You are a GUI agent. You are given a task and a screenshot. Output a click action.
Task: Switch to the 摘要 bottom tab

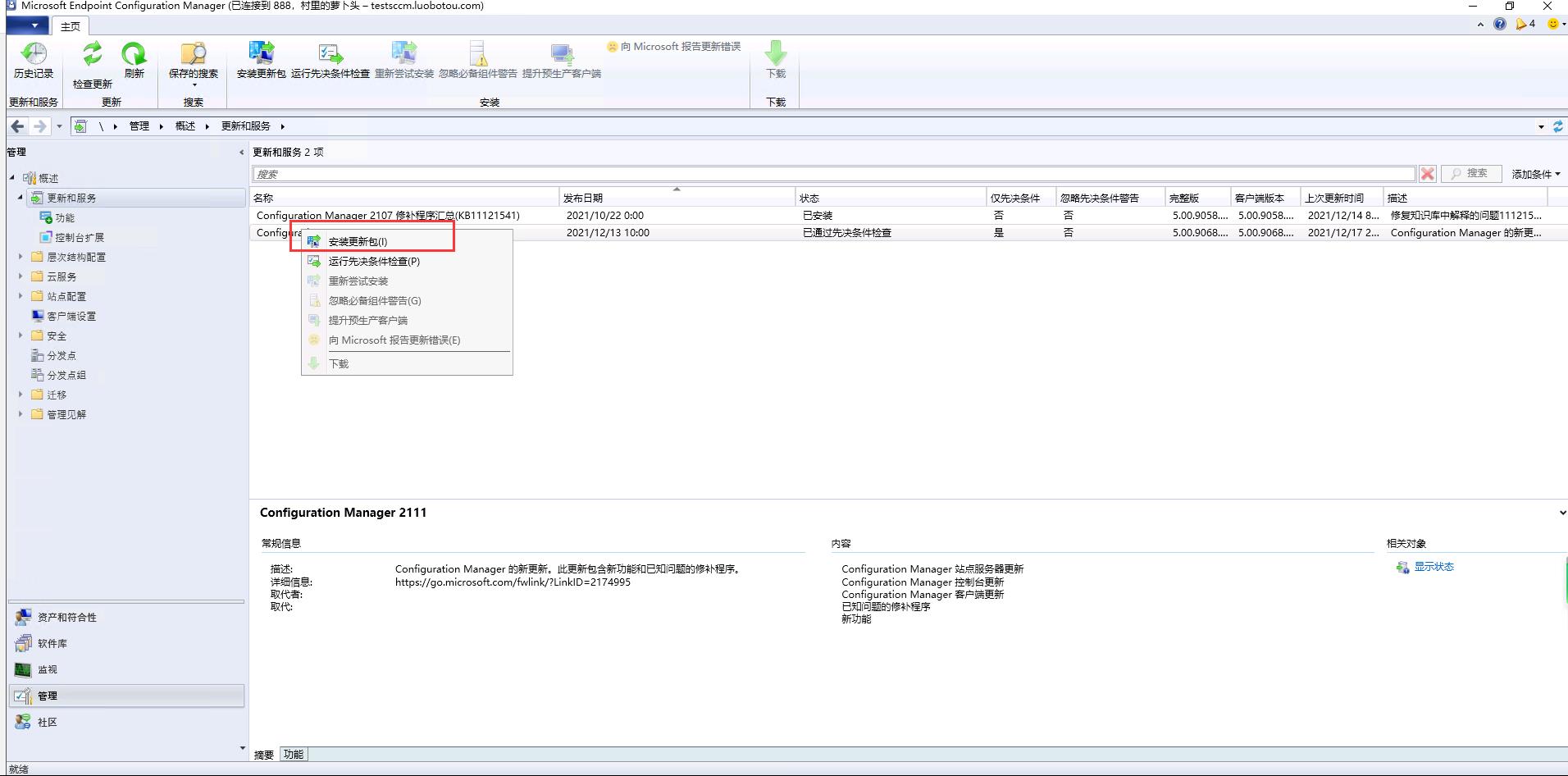pyautogui.click(x=264, y=755)
